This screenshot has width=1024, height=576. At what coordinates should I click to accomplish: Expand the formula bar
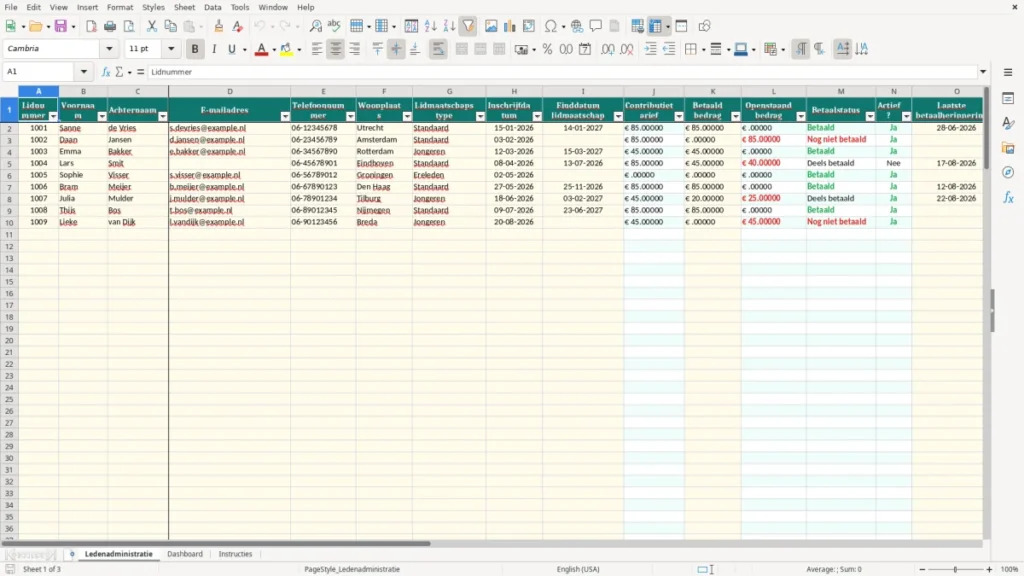pyautogui.click(x=983, y=72)
